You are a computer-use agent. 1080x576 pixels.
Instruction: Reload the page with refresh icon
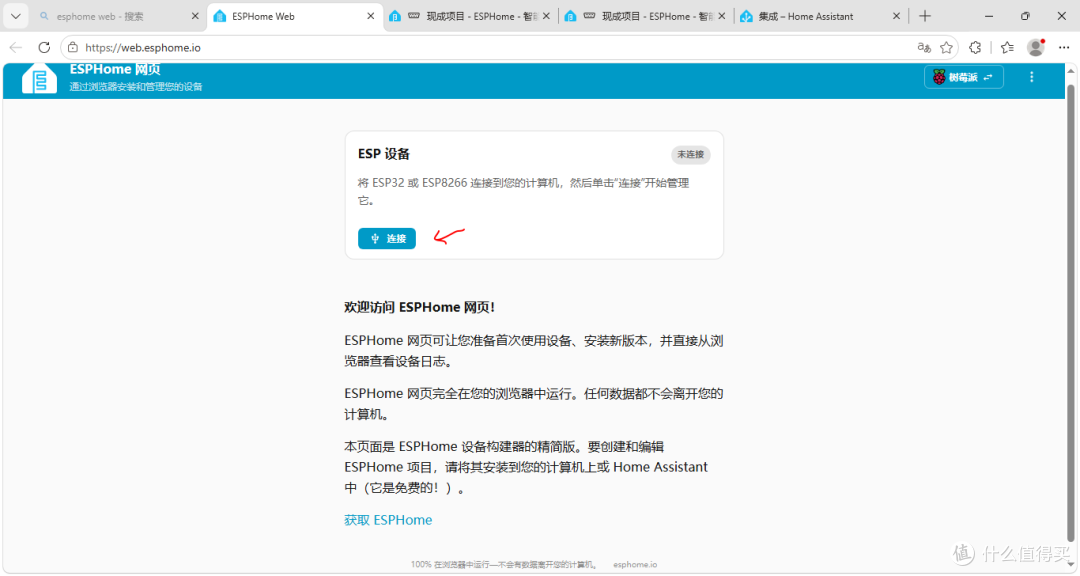(44, 48)
